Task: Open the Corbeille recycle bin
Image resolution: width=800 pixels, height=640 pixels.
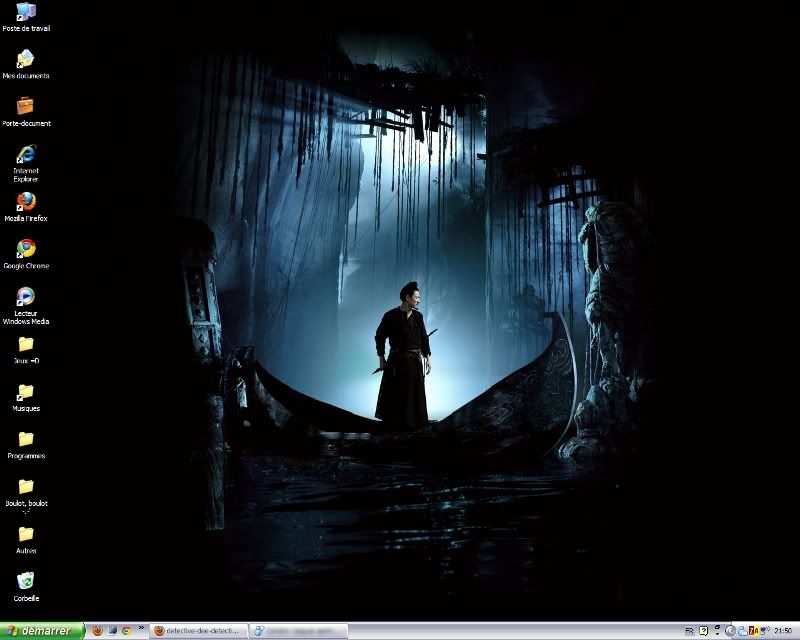Action: tap(26, 587)
